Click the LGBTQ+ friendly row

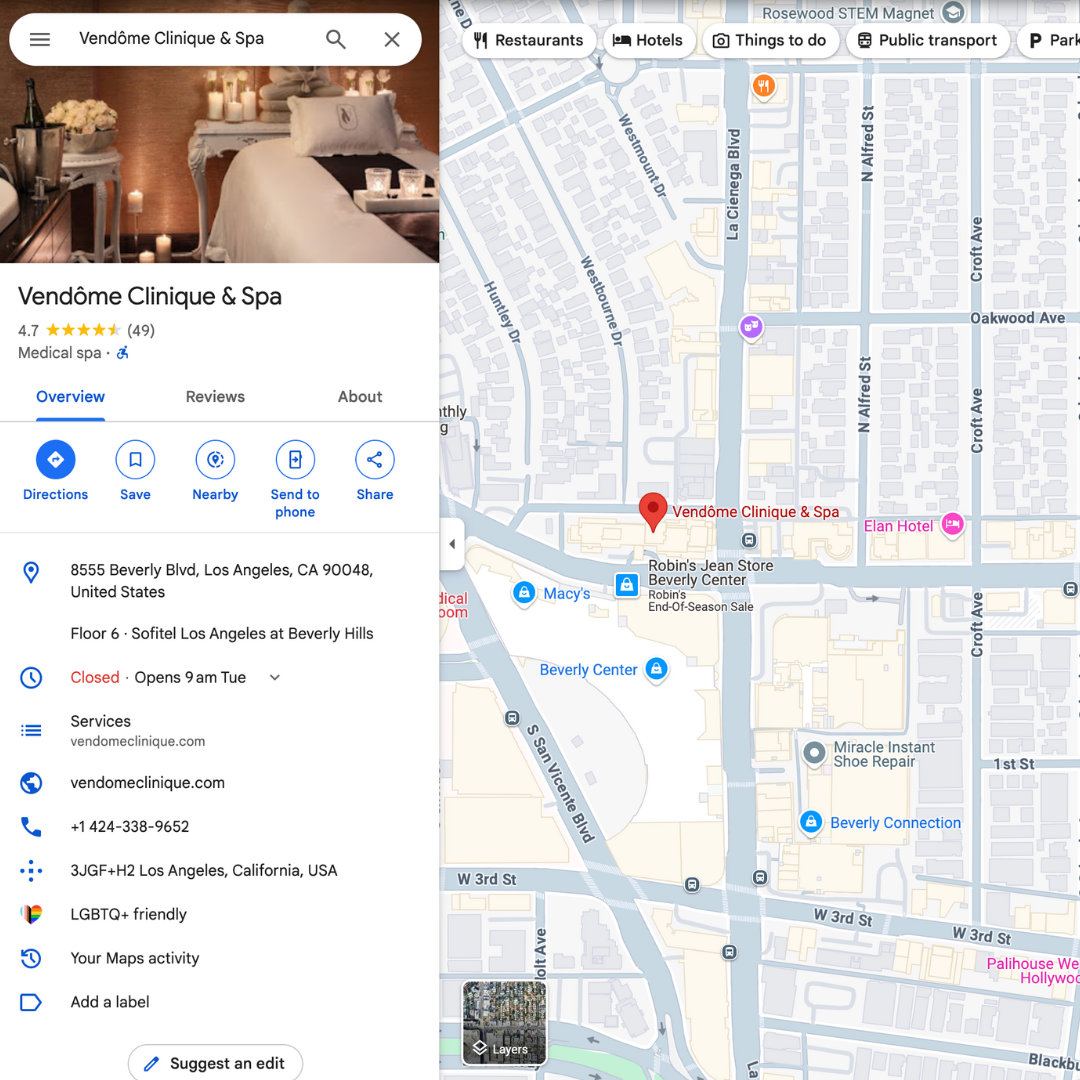click(x=219, y=915)
